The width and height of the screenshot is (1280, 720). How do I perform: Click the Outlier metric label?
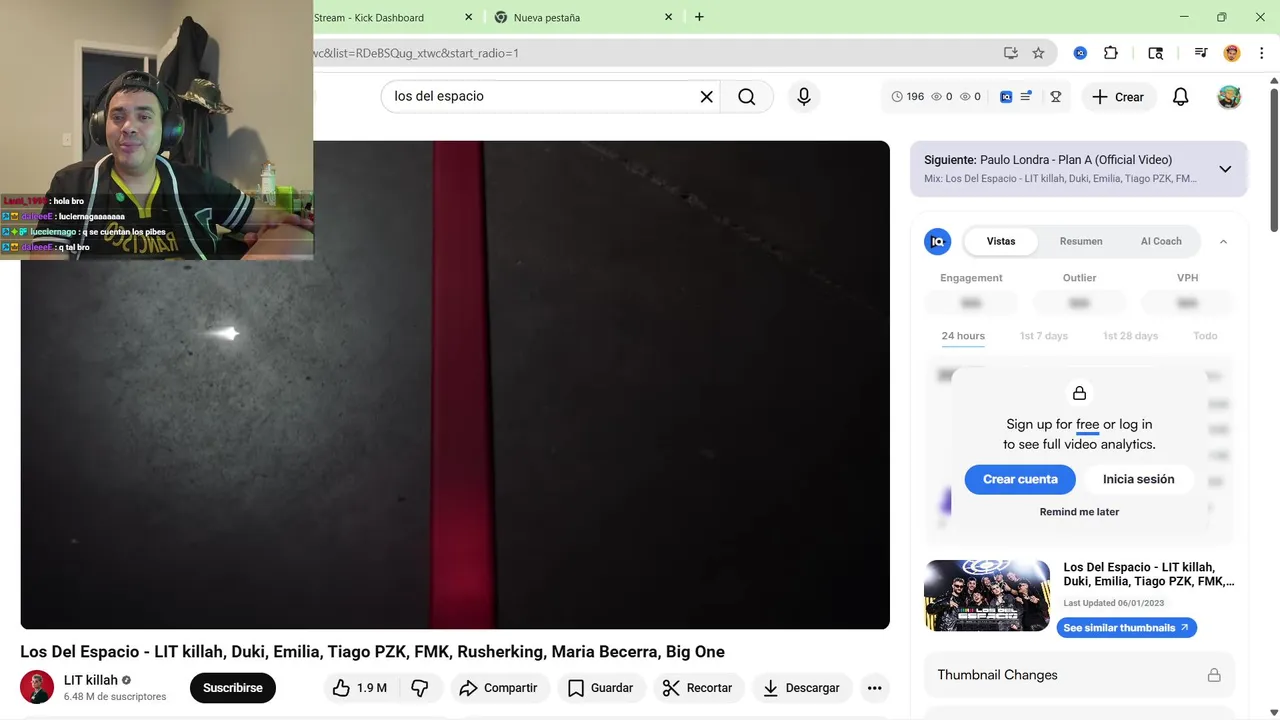[1079, 278]
